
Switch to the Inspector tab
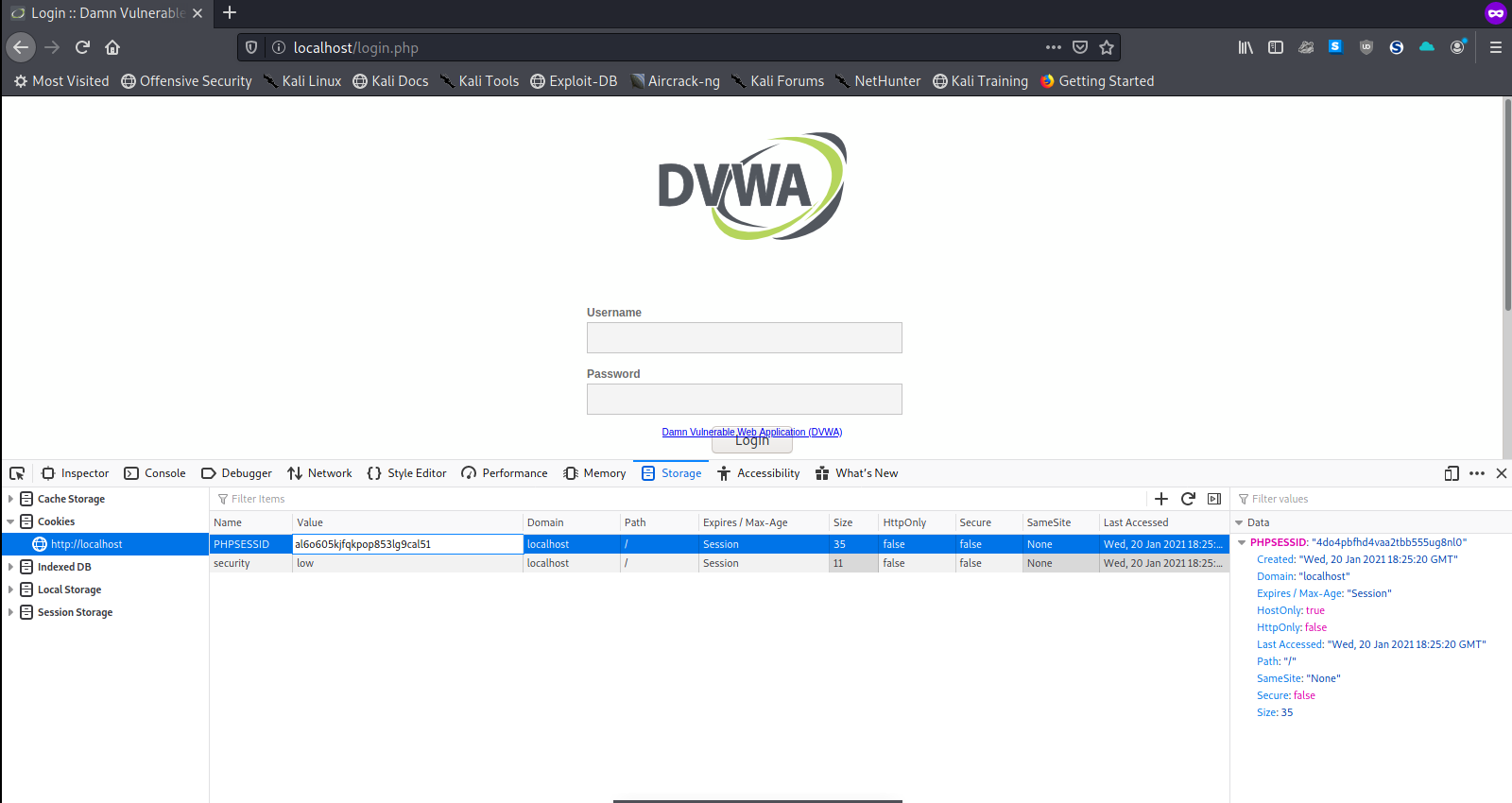75,473
